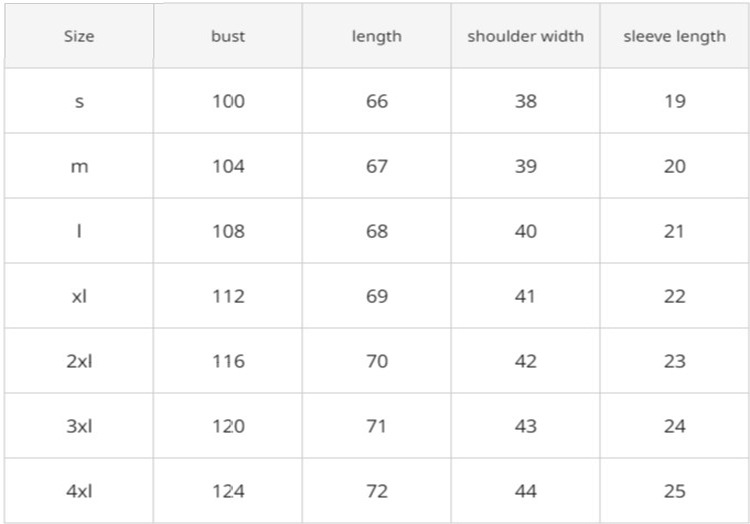
Task: Click the length value 66 cell
Action: coord(376,101)
